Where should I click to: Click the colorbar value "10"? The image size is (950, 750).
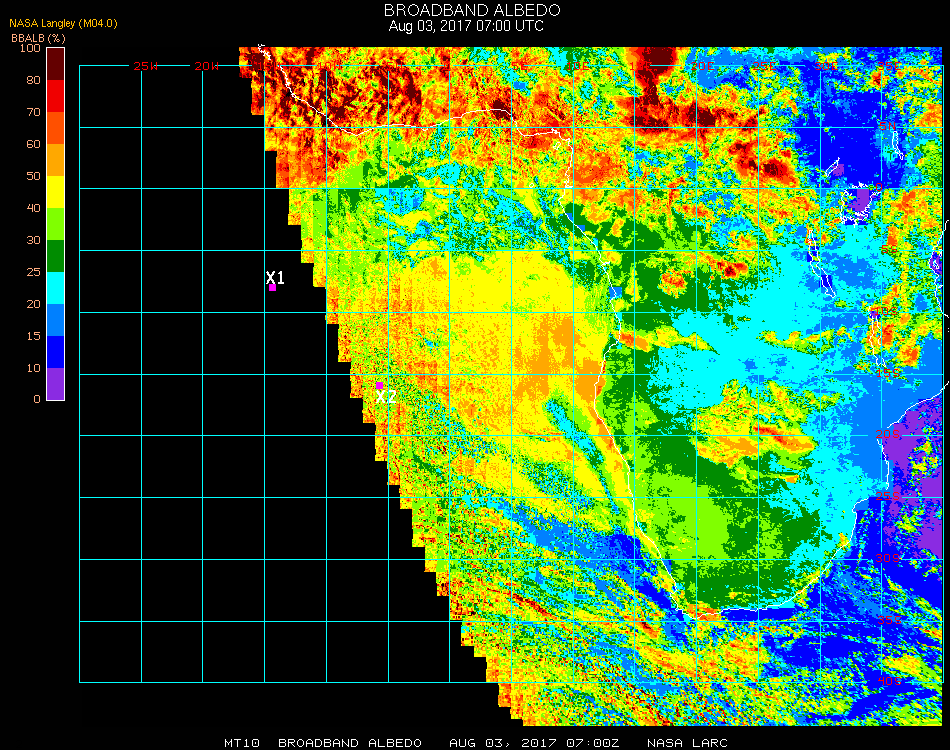click(x=33, y=368)
